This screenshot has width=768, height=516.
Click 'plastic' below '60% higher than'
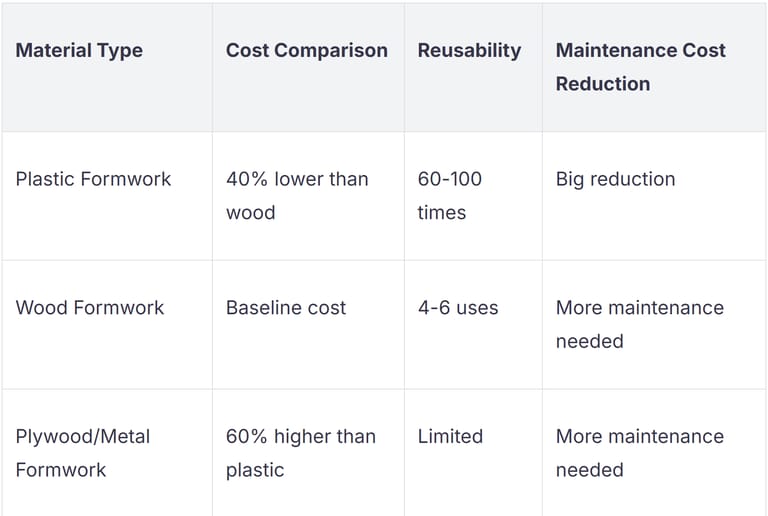click(255, 470)
